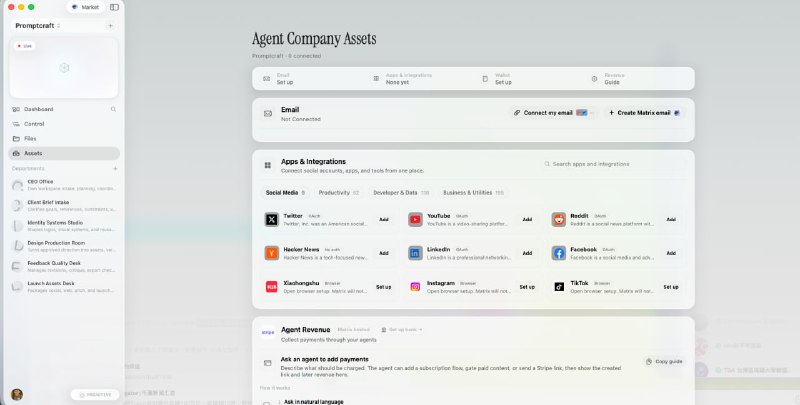Click the YouTube app icon

click(x=415, y=219)
